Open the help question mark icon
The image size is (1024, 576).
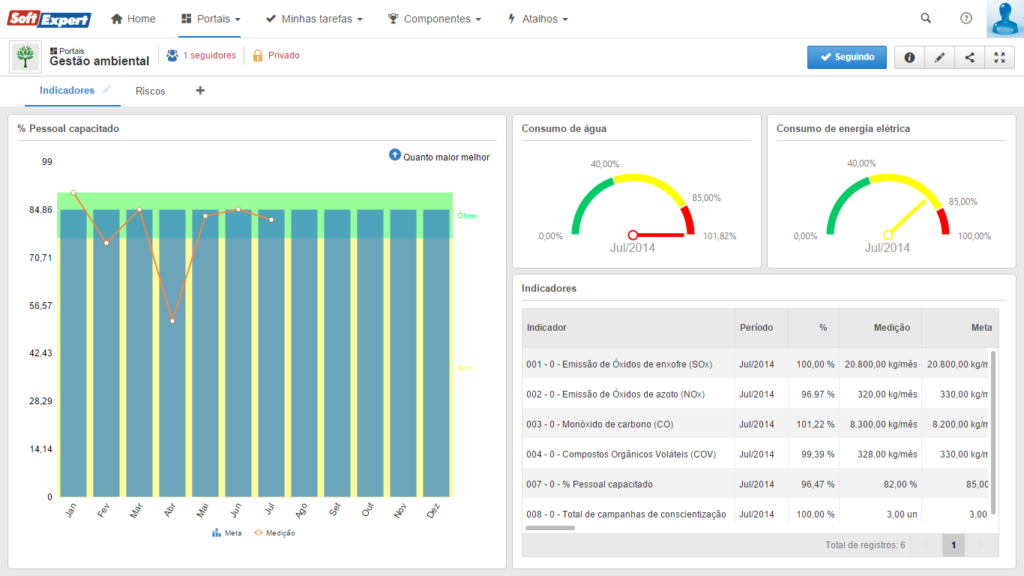pyautogui.click(x=966, y=18)
